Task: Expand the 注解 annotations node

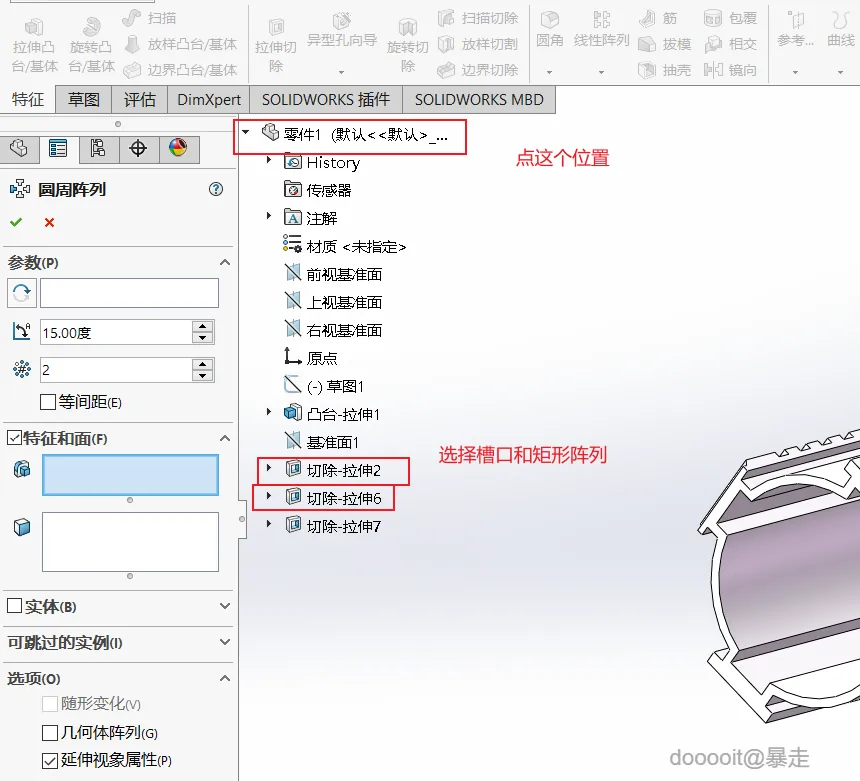Action: click(269, 216)
